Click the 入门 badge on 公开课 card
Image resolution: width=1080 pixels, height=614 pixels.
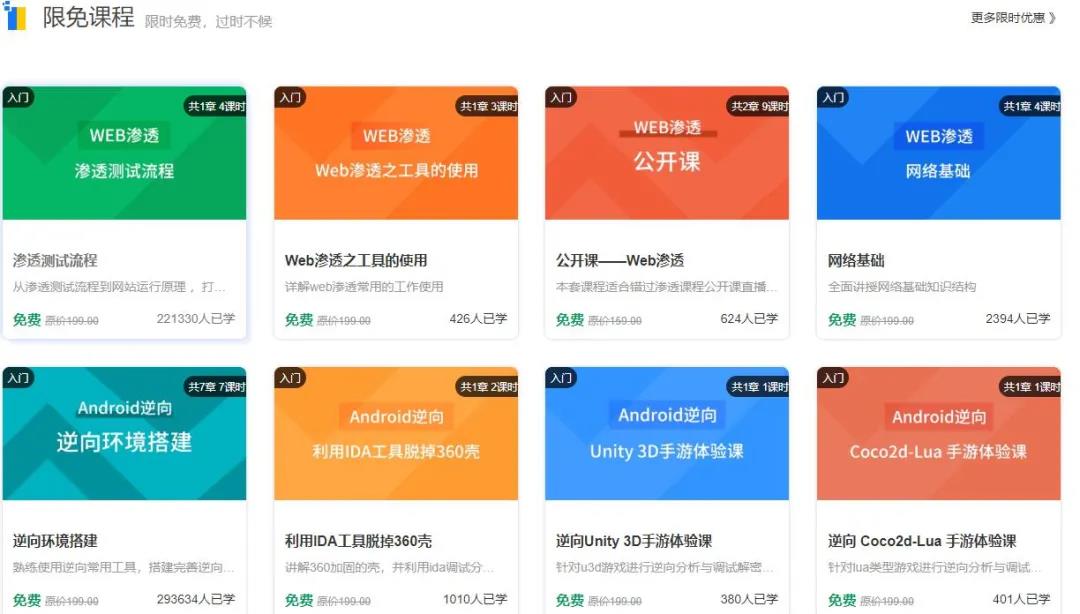tap(561, 97)
